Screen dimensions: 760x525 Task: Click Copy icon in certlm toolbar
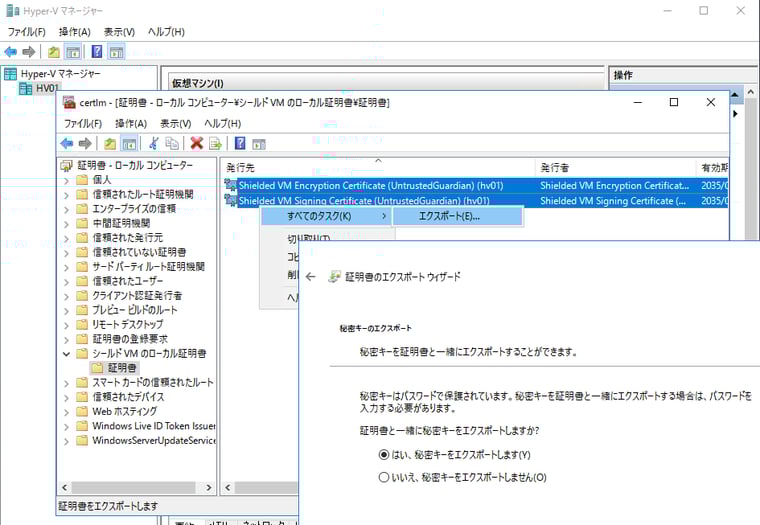click(172, 143)
